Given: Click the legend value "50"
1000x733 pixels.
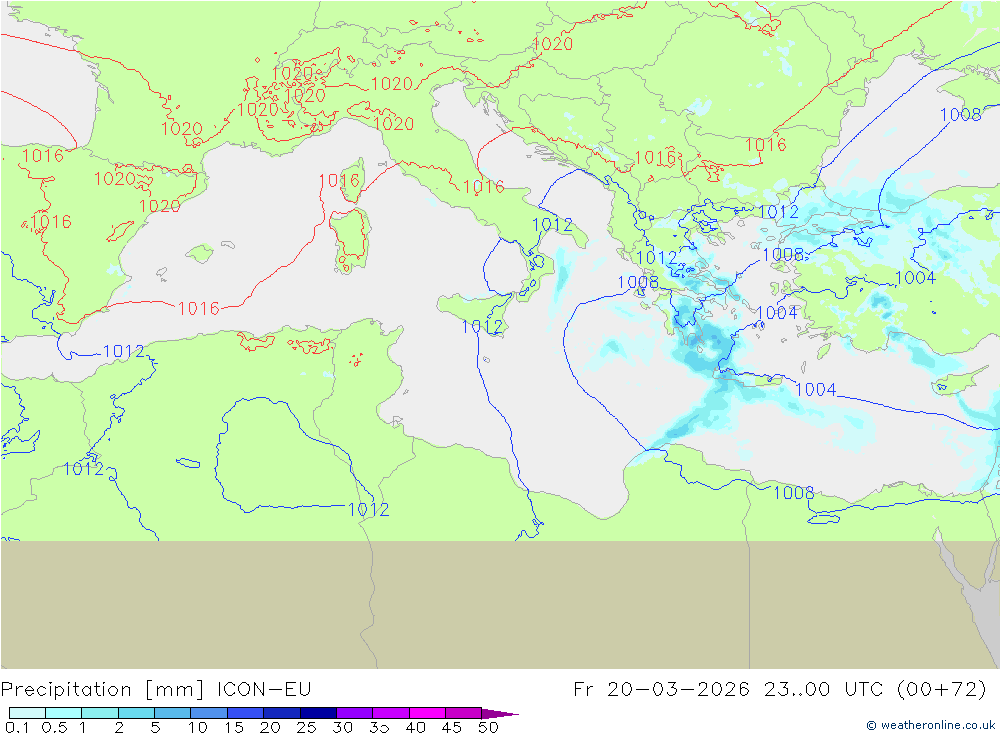Looking at the screenshot, I should coord(488,727).
